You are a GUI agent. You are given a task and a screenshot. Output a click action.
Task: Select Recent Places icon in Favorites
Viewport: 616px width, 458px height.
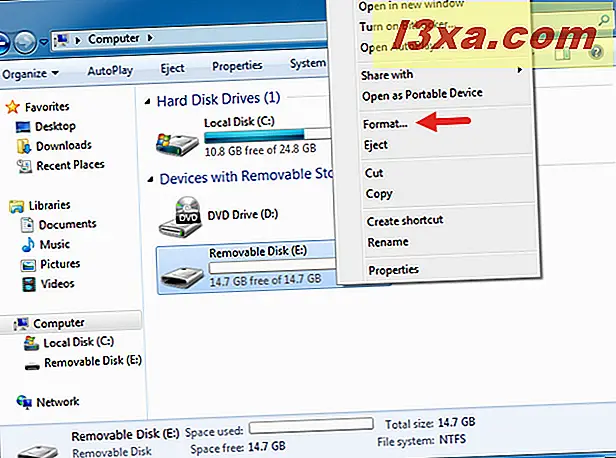click(24, 166)
